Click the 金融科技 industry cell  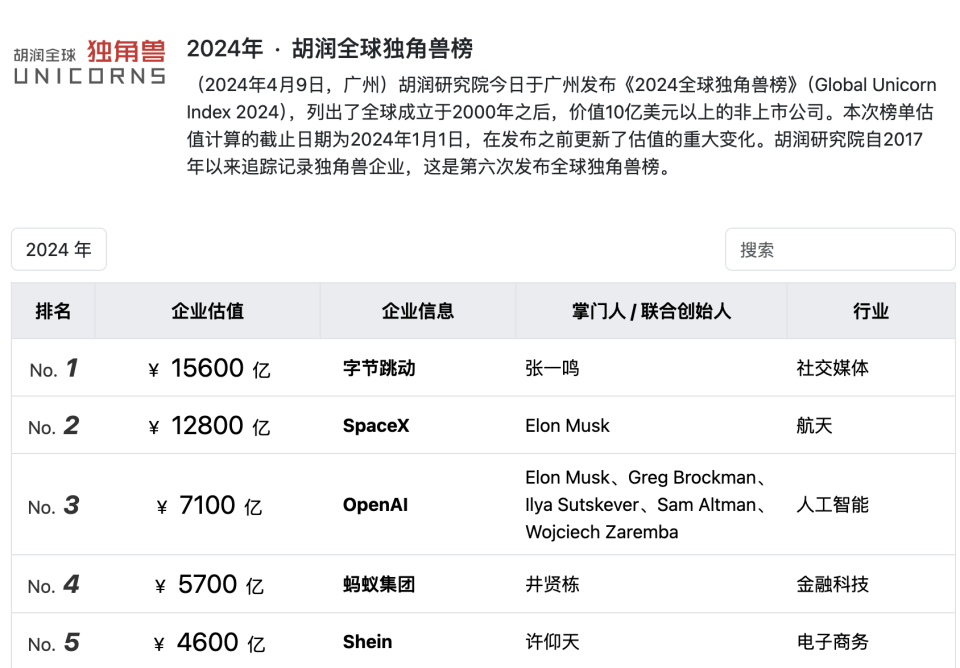[832, 585]
